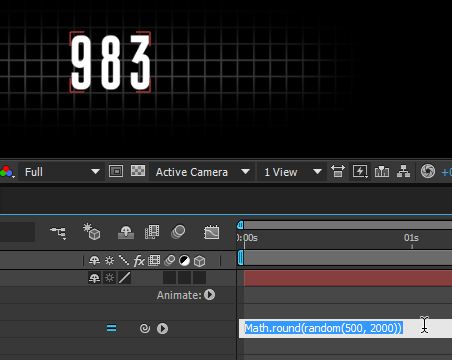Image resolution: width=452 pixels, height=360 pixels.
Task: Enable Motion Blur timeline button
Action: (178, 232)
